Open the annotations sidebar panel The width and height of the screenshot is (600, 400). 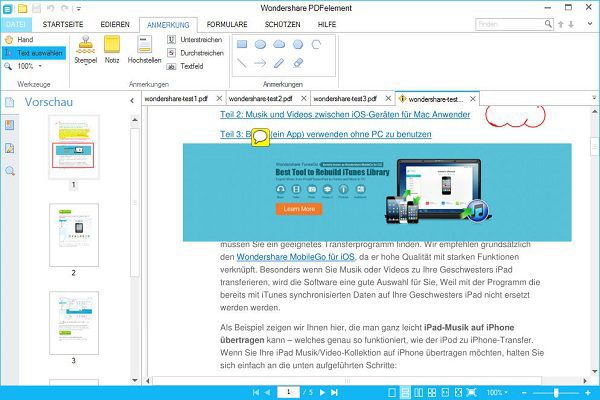10,148
